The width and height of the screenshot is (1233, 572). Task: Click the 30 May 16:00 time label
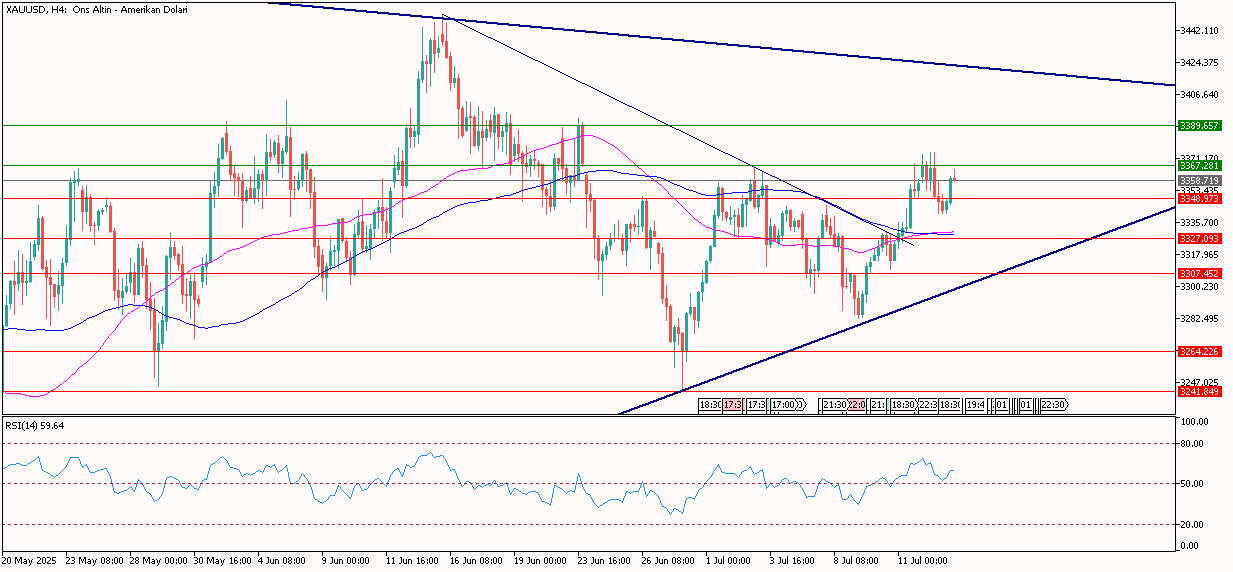pyautogui.click(x=222, y=561)
